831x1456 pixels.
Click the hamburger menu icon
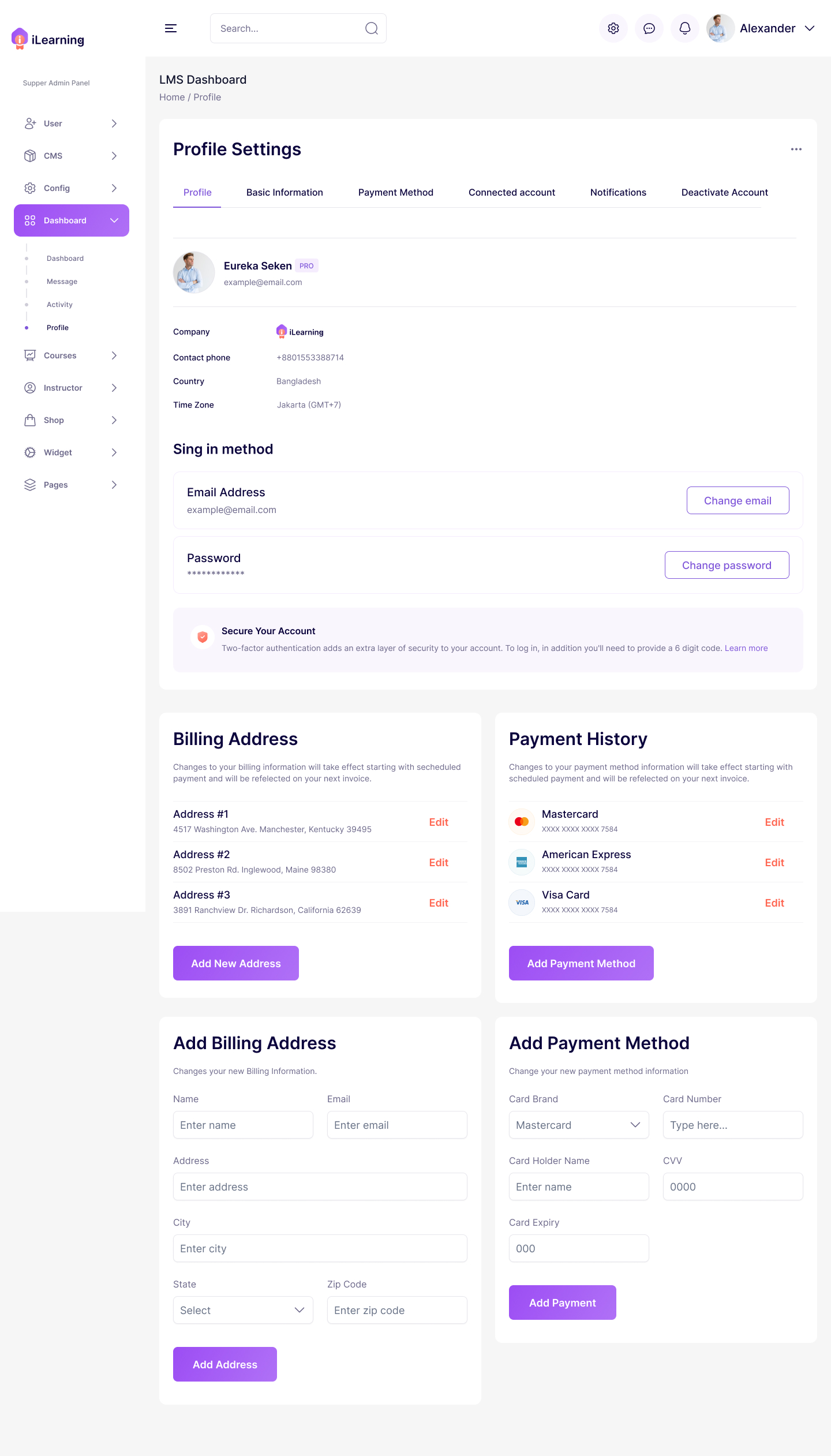coord(171,28)
